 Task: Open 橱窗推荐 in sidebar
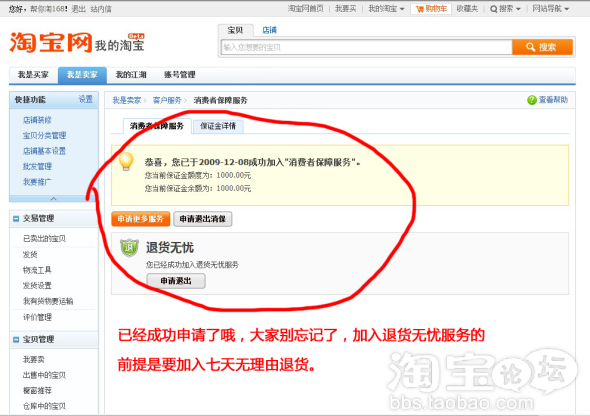tap(37, 390)
